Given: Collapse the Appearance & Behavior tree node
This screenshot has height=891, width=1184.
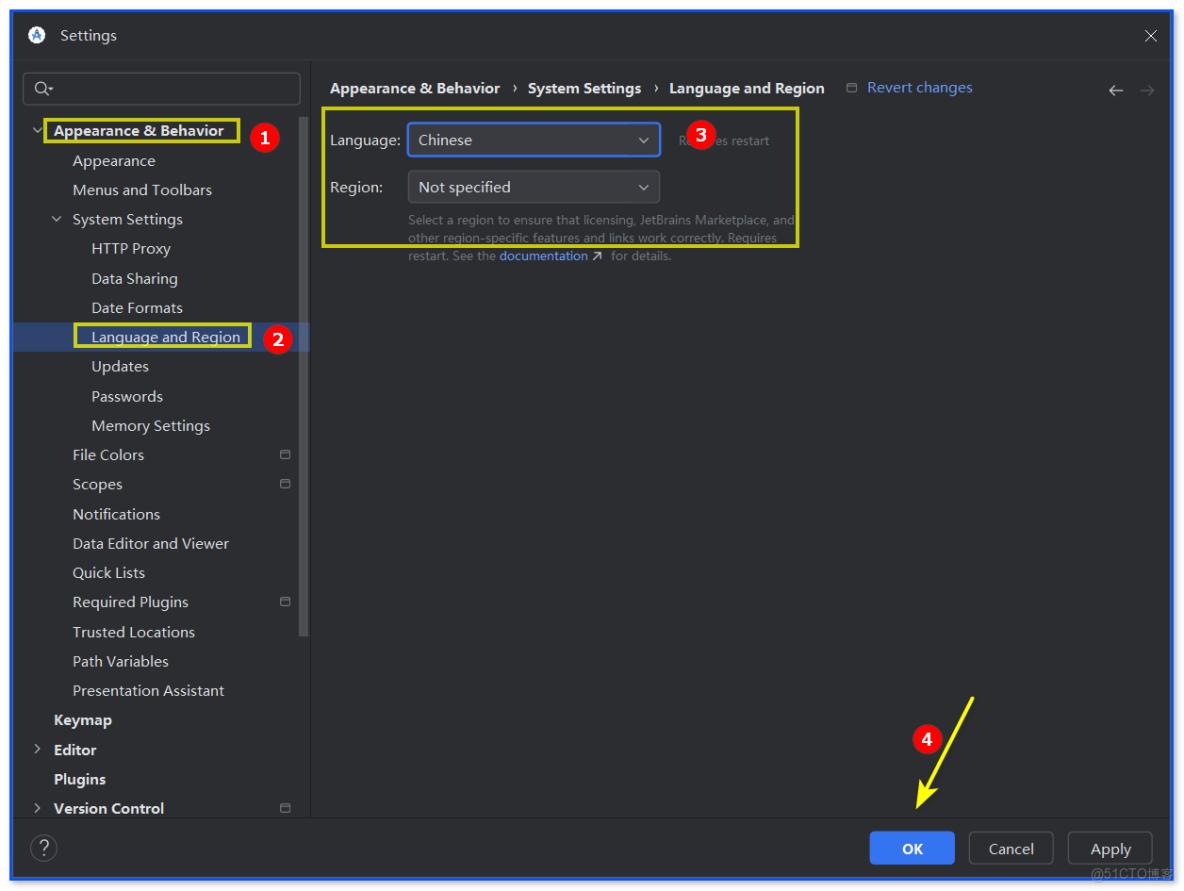Looking at the screenshot, I should [x=38, y=130].
